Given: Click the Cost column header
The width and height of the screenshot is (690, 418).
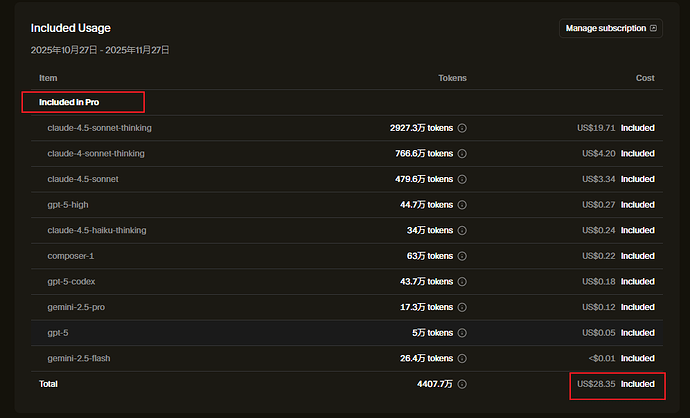Looking at the screenshot, I should pos(645,78).
